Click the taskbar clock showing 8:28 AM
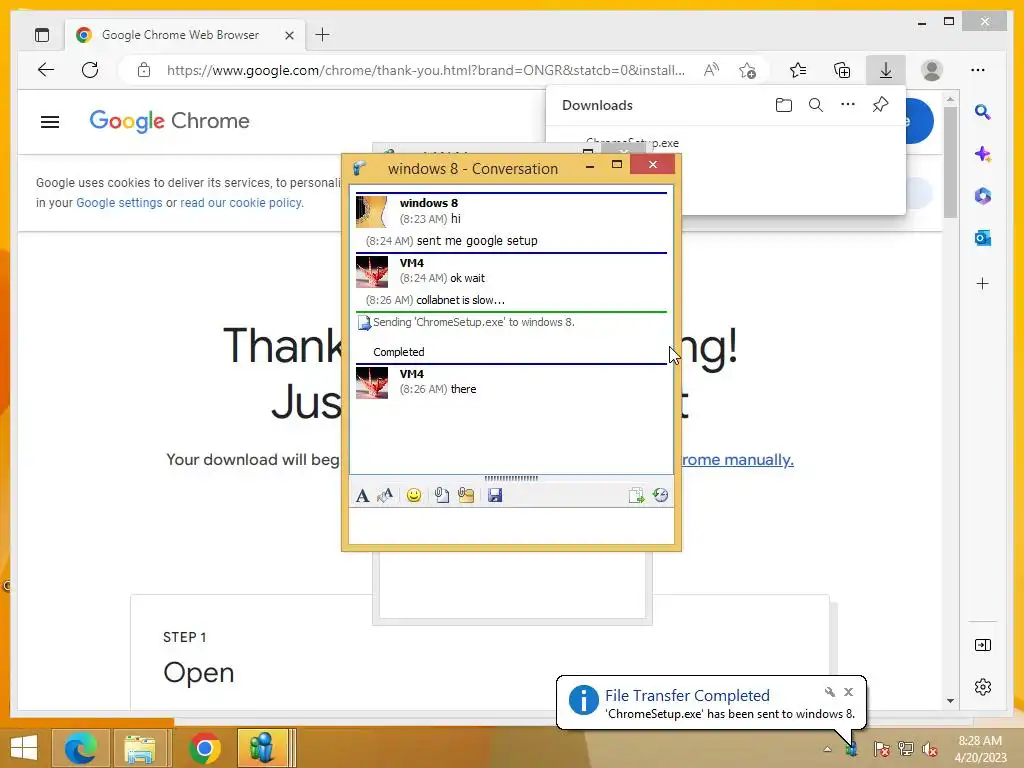 click(980, 749)
